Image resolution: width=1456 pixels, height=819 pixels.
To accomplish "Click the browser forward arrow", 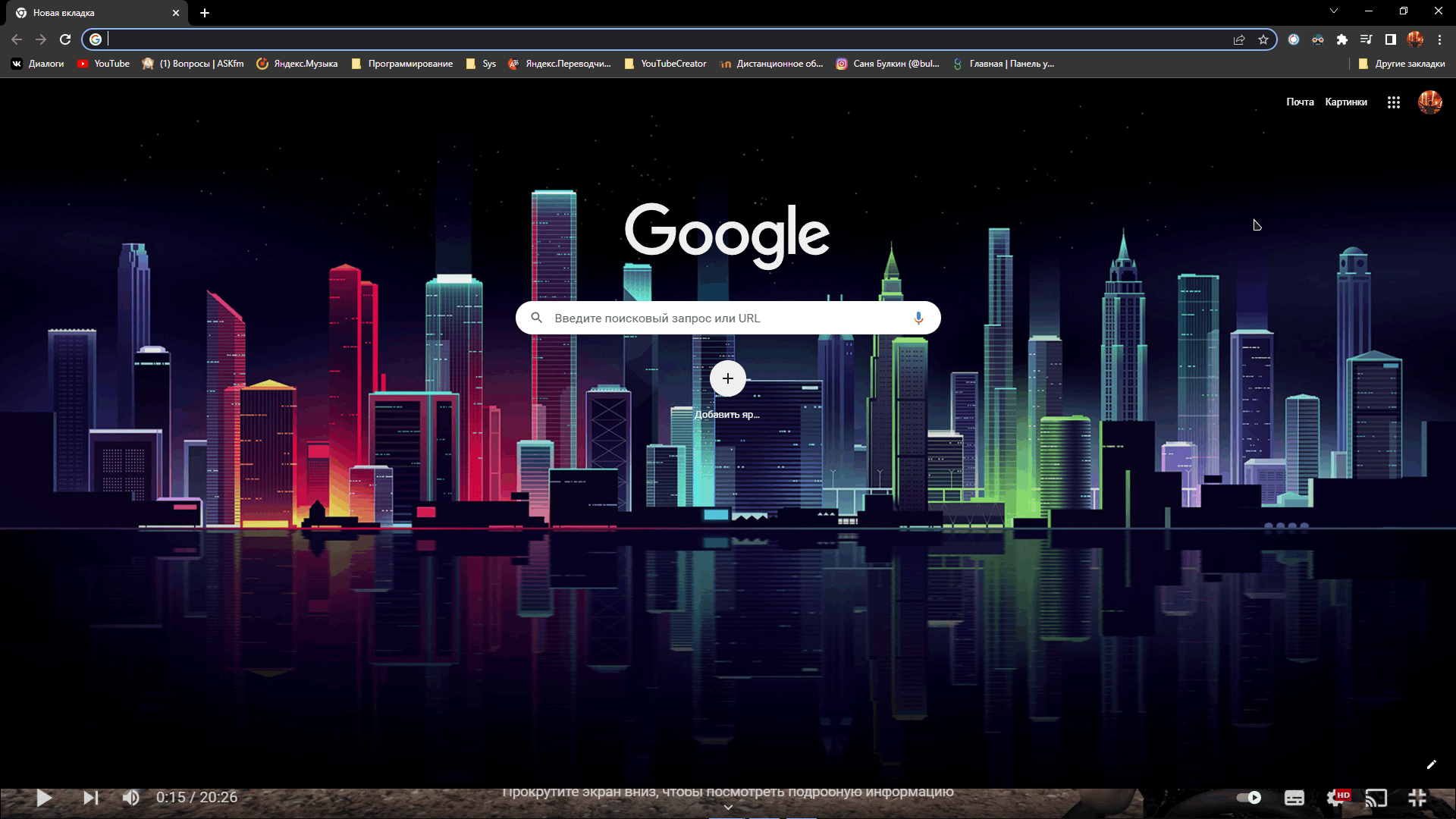I will [x=41, y=39].
